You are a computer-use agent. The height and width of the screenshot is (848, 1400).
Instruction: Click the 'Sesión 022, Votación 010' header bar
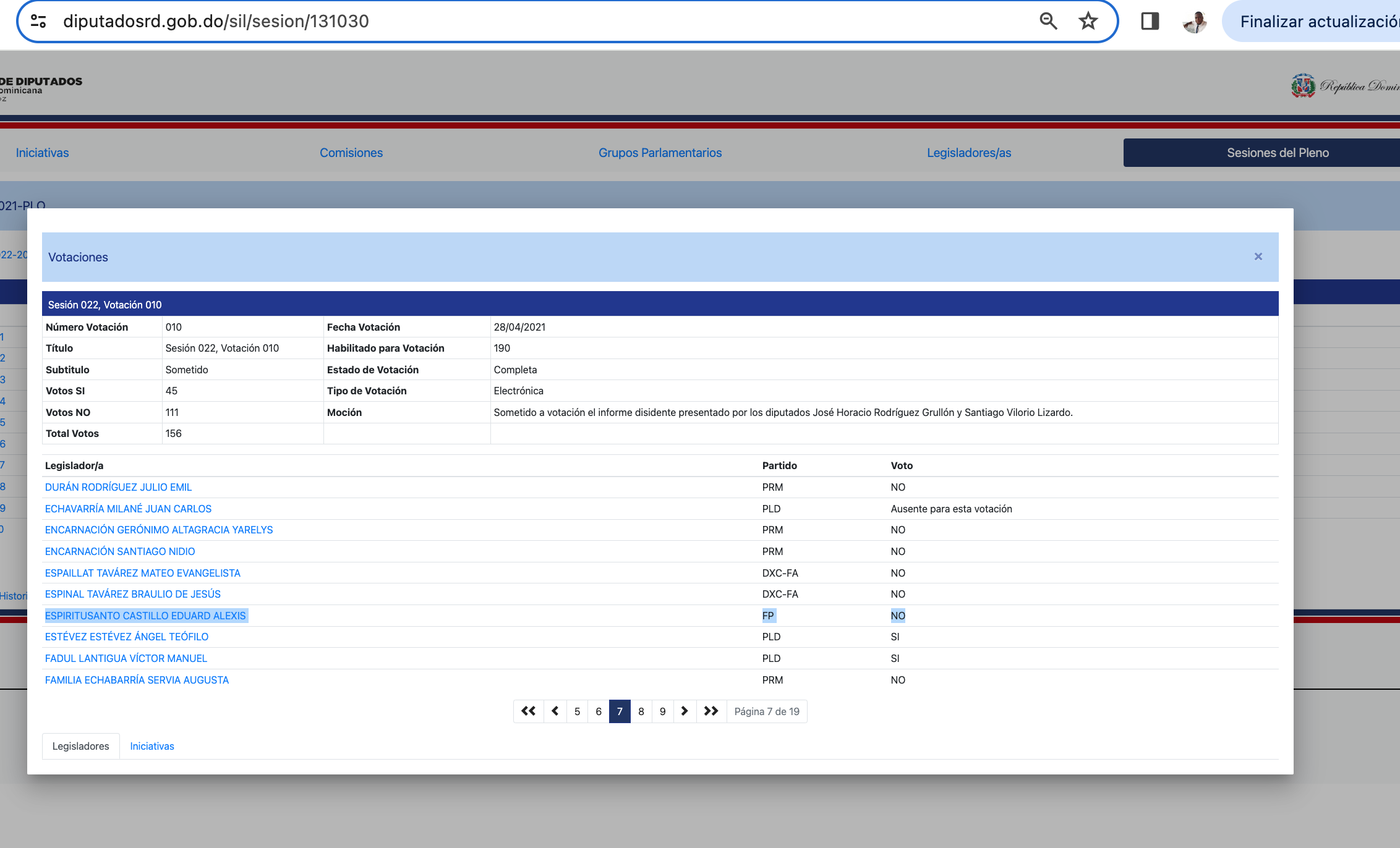point(660,304)
